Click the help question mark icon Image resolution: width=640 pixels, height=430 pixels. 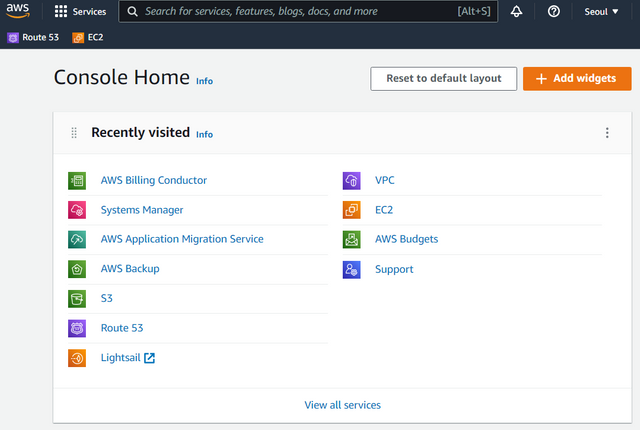tap(553, 11)
